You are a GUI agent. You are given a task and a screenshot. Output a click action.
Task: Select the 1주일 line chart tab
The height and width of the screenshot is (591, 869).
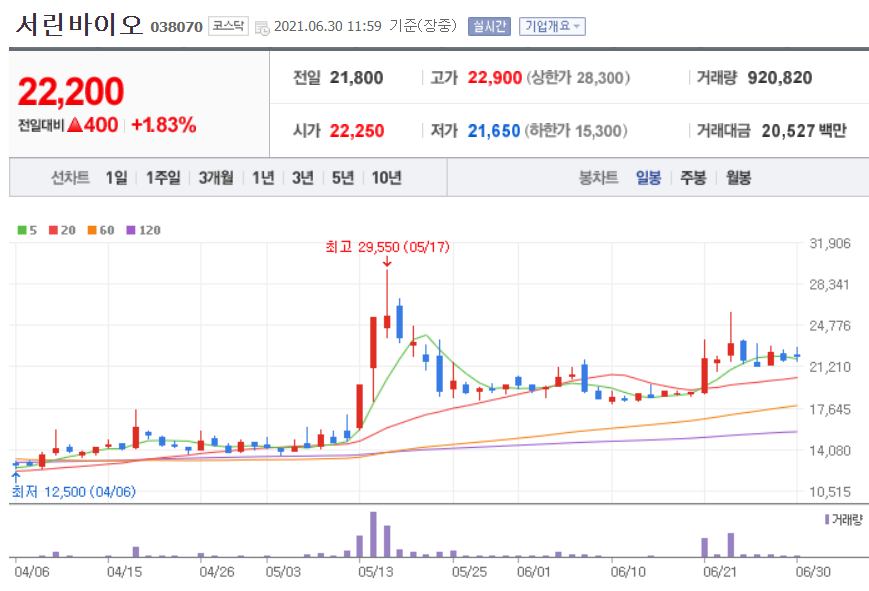click(163, 177)
